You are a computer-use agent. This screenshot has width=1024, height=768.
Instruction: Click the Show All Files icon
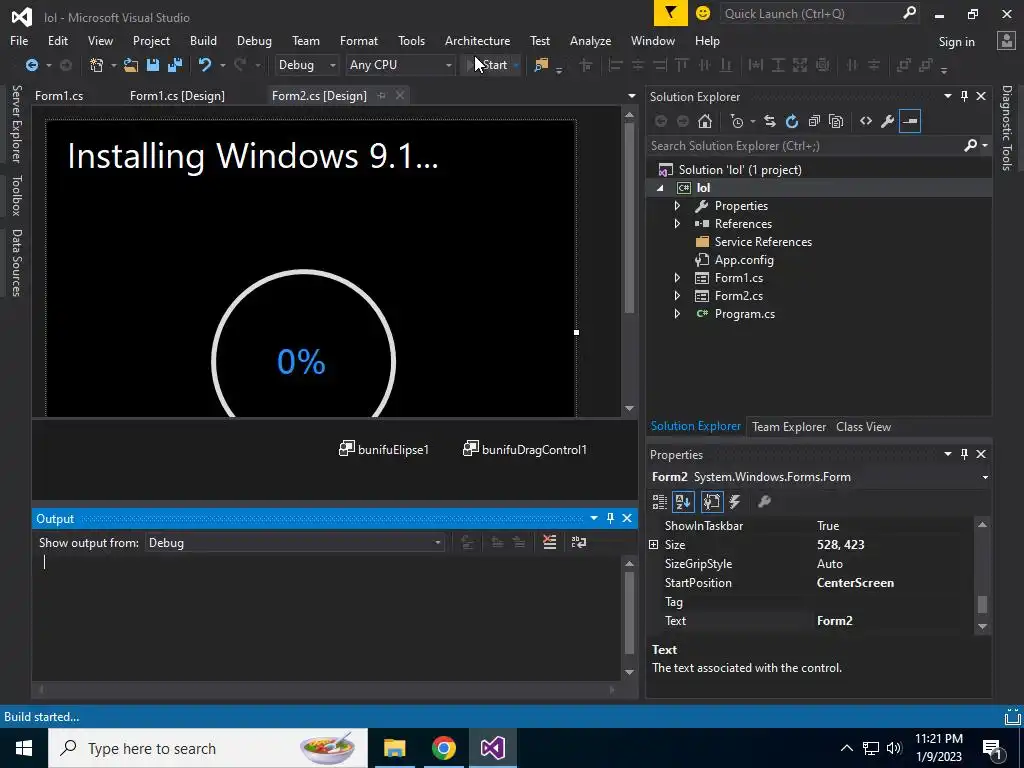[836, 121]
